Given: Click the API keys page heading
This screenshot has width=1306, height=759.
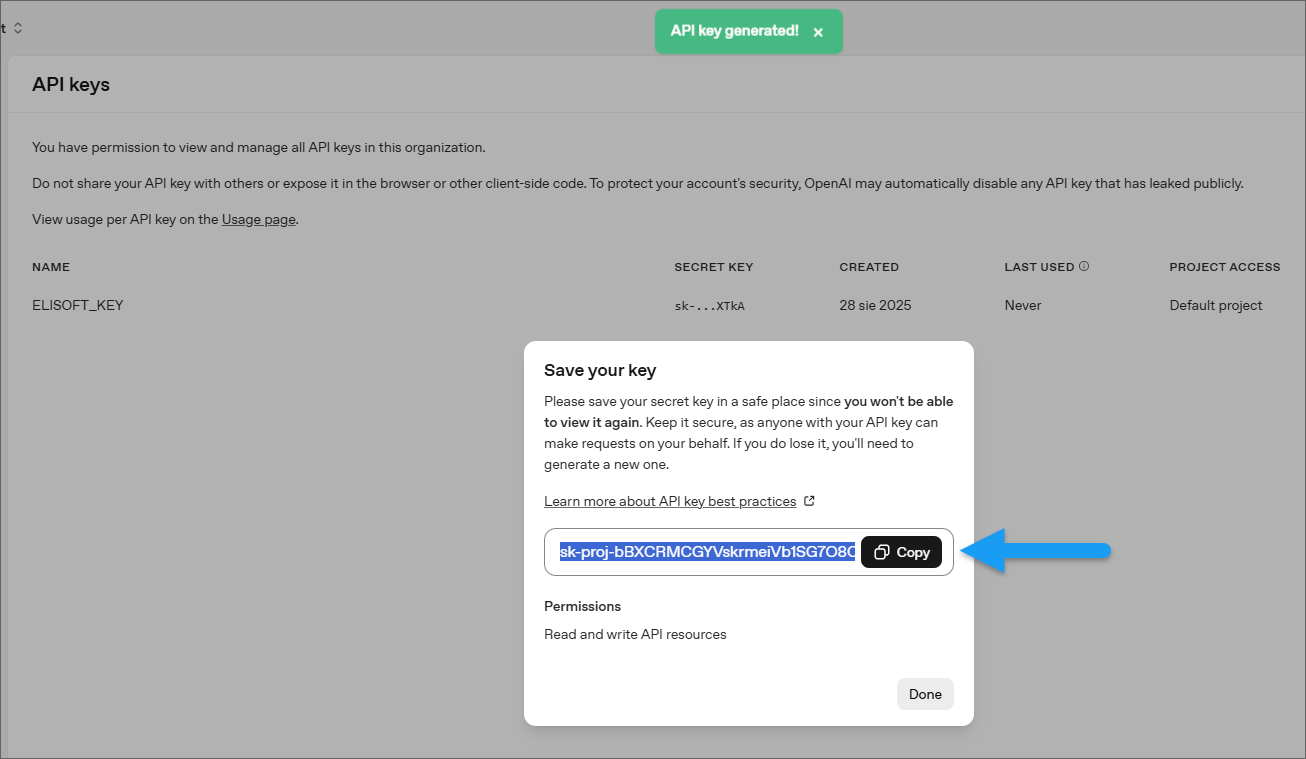Looking at the screenshot, I should (x=71, y=85).
